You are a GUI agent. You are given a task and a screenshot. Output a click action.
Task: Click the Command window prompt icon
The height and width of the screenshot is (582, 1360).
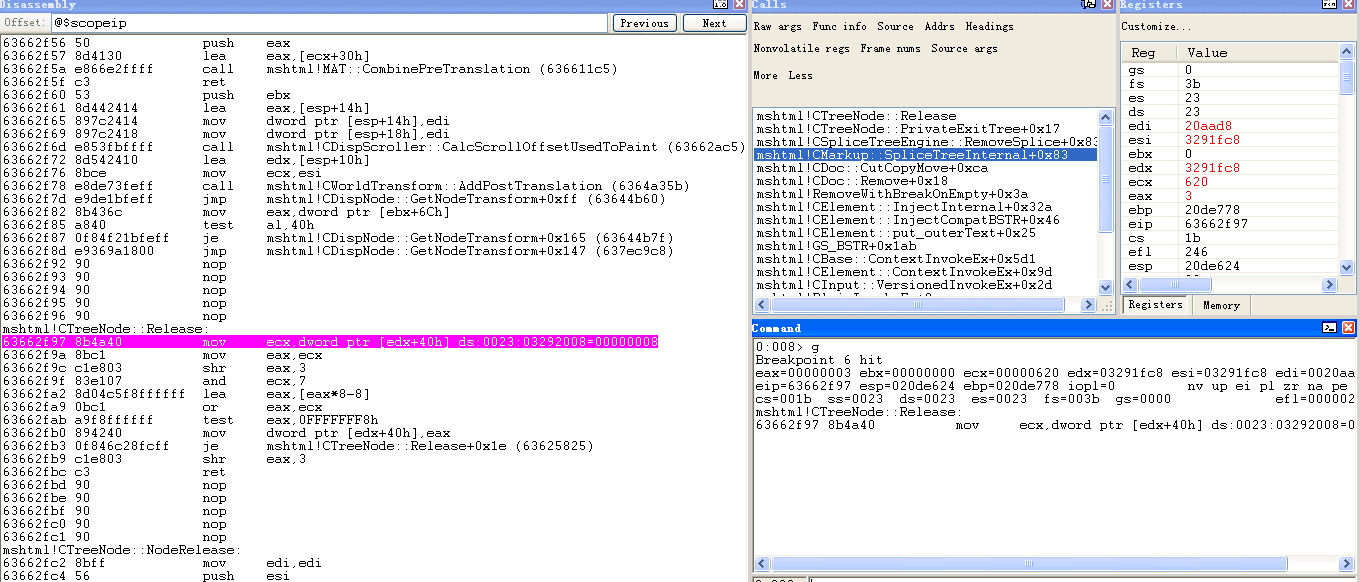[1329, 327]
